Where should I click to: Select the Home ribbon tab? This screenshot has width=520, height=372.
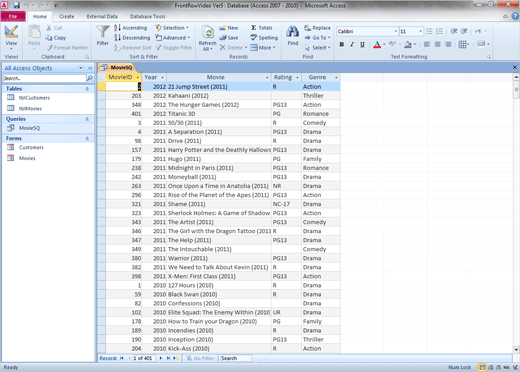(x=40, y=16)
